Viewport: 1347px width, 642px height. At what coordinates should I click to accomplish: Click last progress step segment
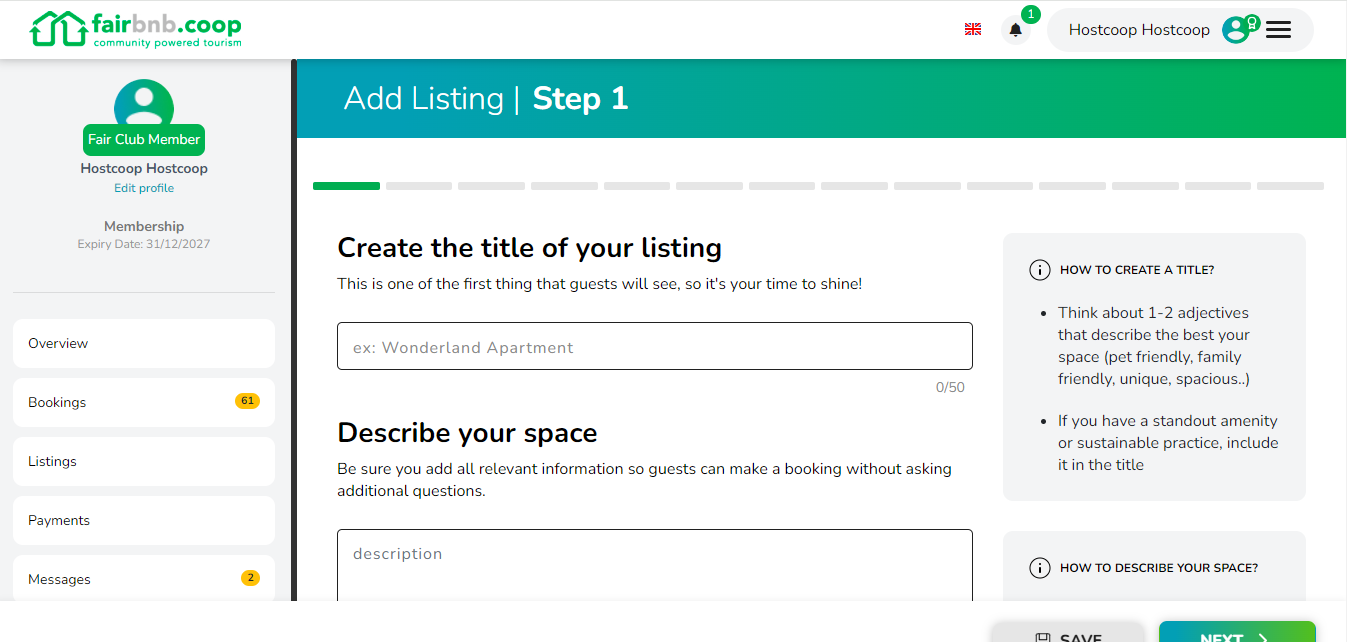[1290, 186]
